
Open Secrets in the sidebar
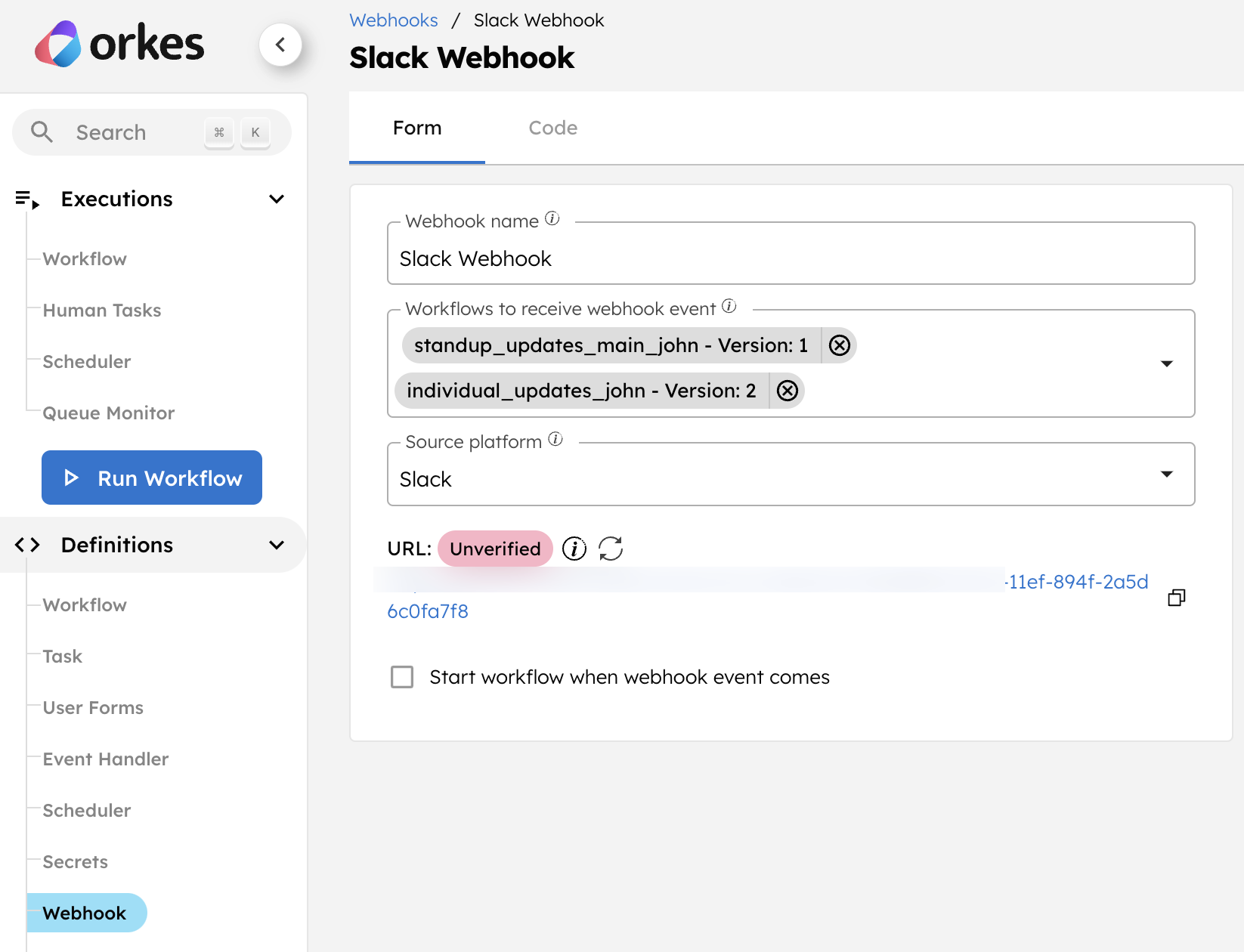click(x=76, y=862)
